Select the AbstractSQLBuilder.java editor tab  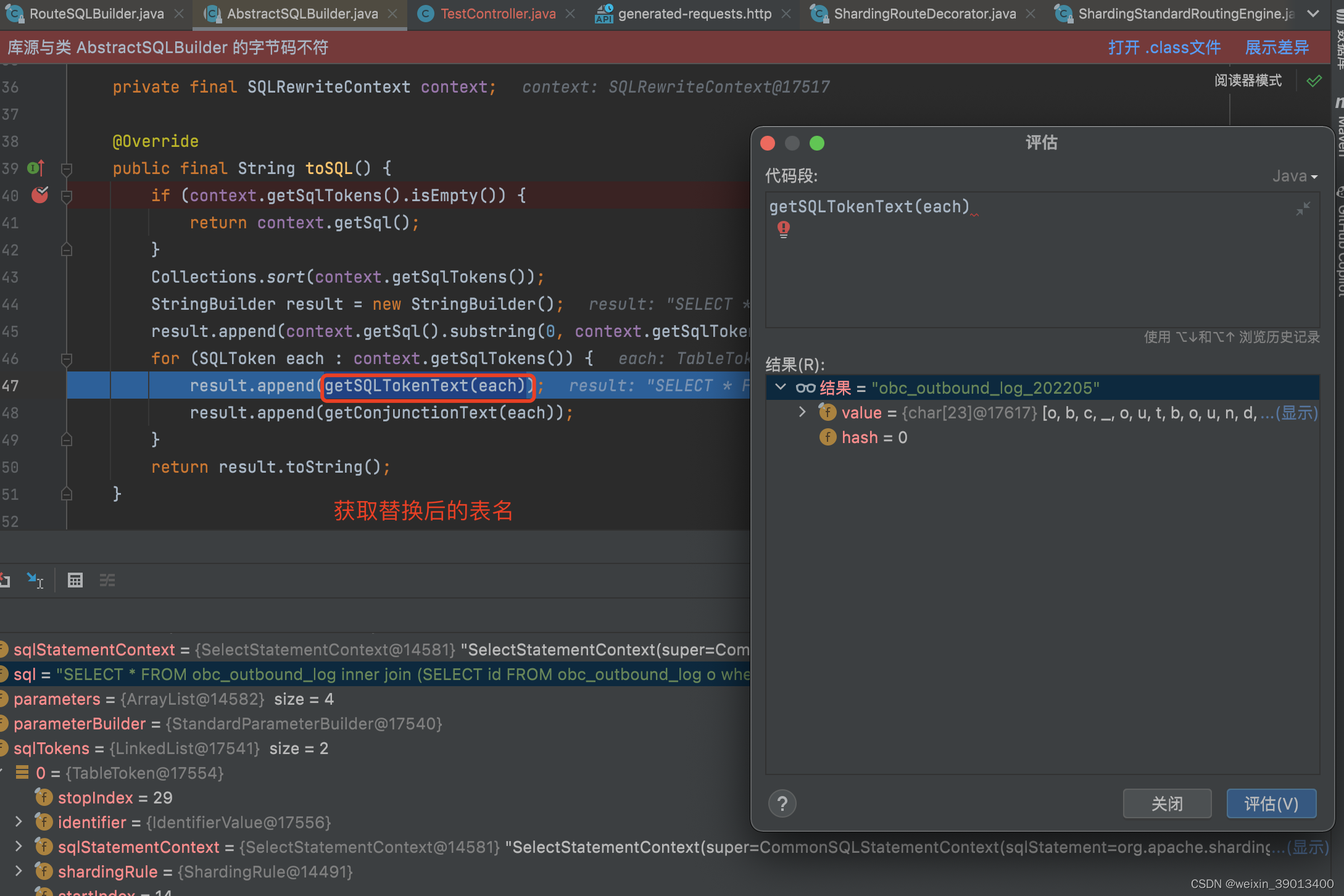[302, 14]
